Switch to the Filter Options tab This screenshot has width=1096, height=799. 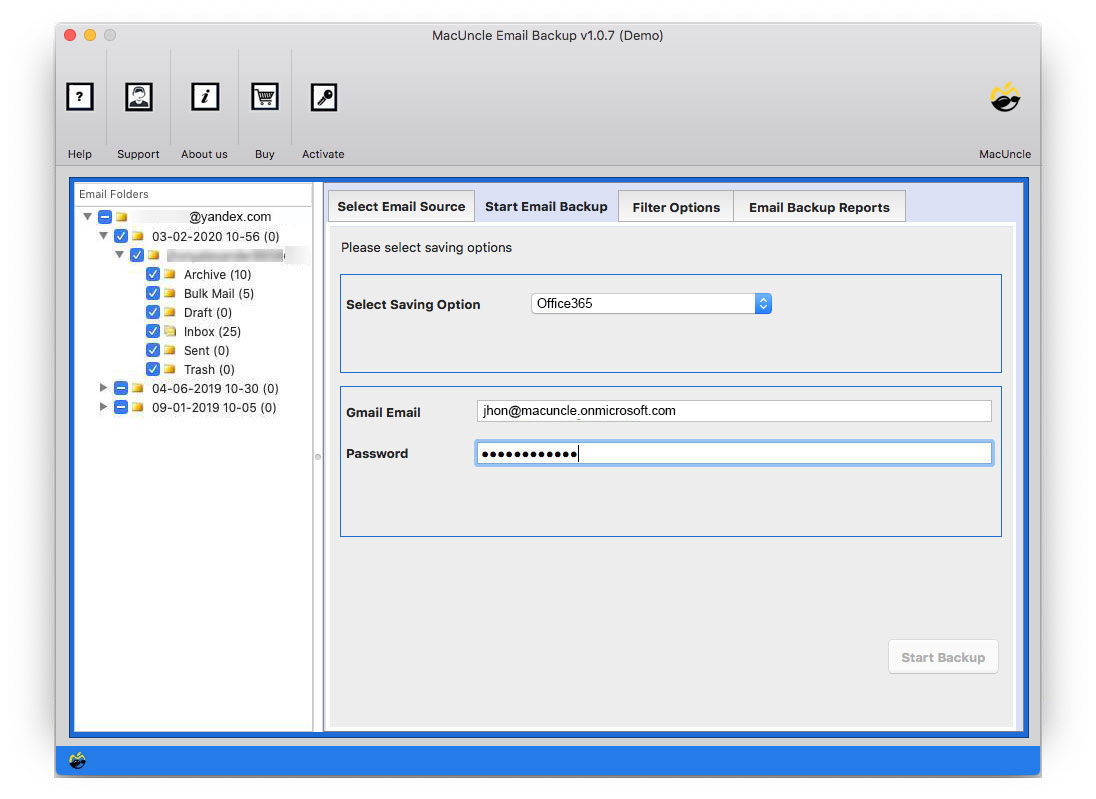675,206
